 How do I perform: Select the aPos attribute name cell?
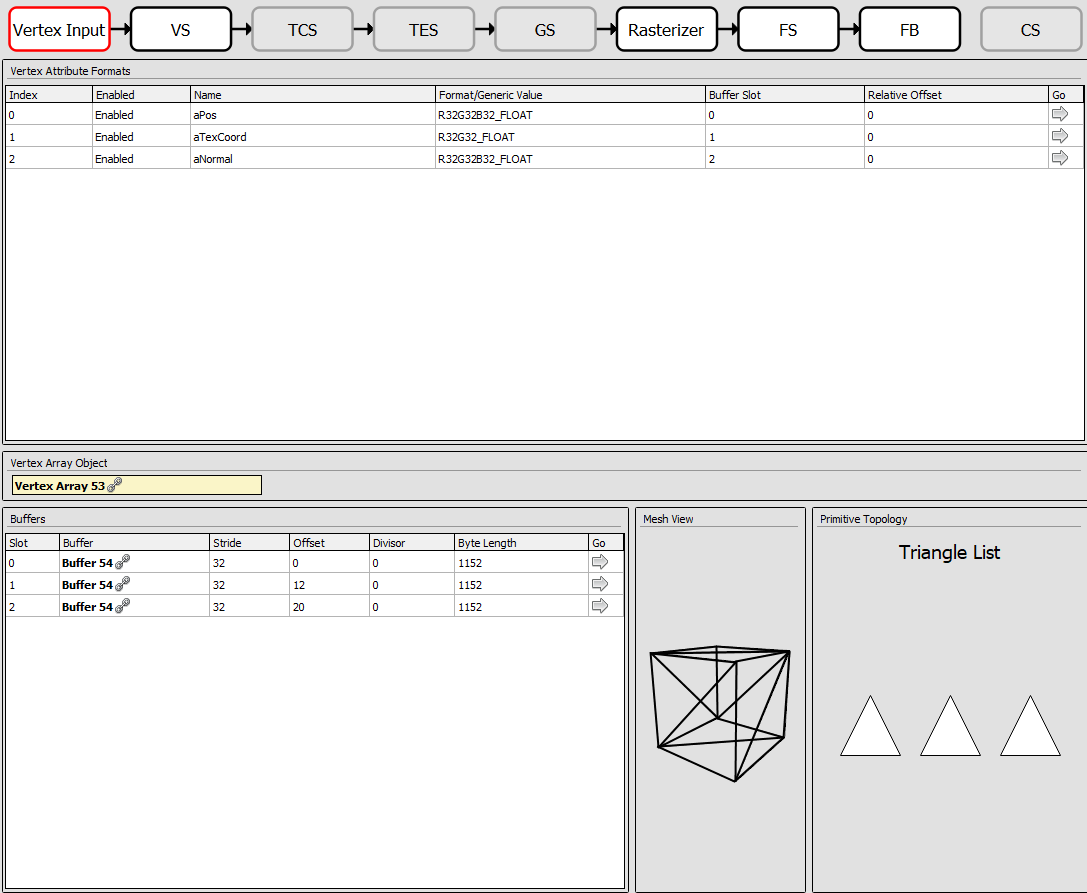pyautogui.click(x=313, y=115)
